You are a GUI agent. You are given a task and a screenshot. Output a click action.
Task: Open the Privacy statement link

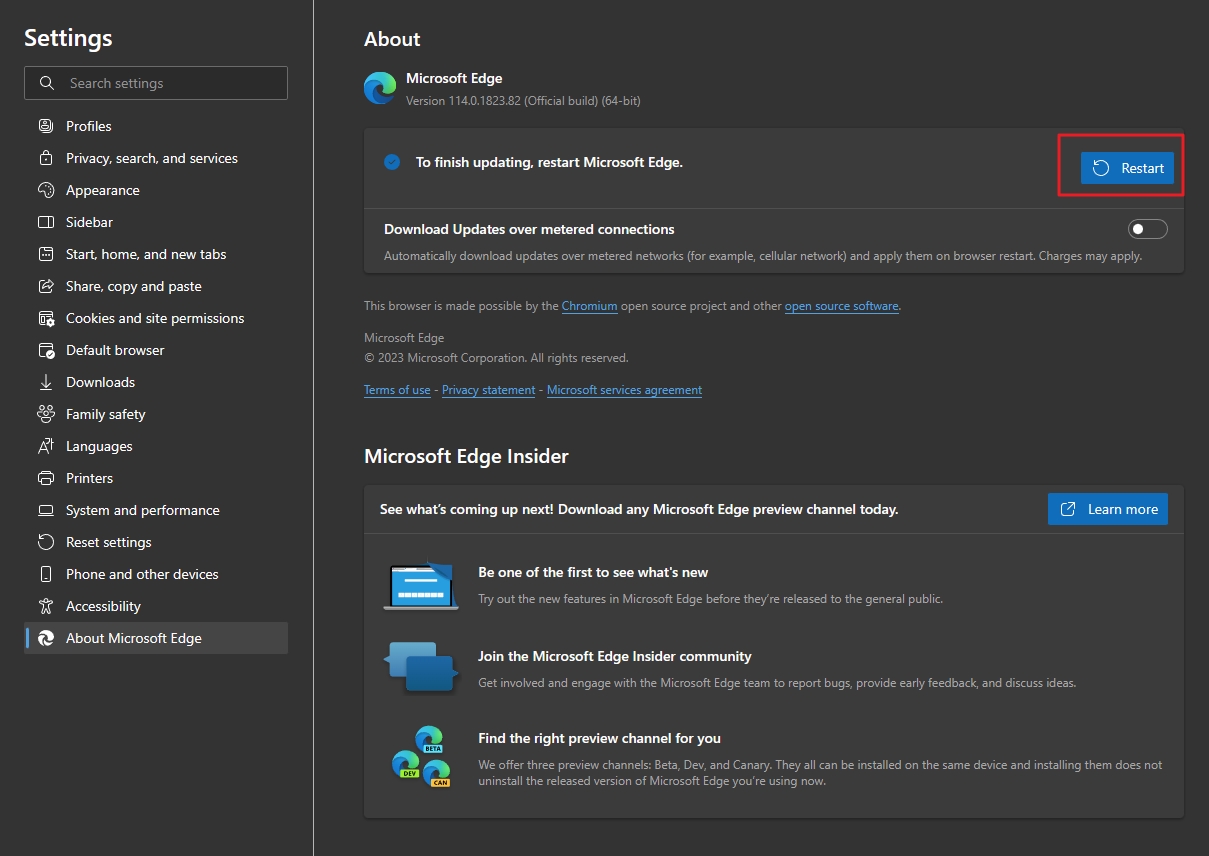point(488,389)
